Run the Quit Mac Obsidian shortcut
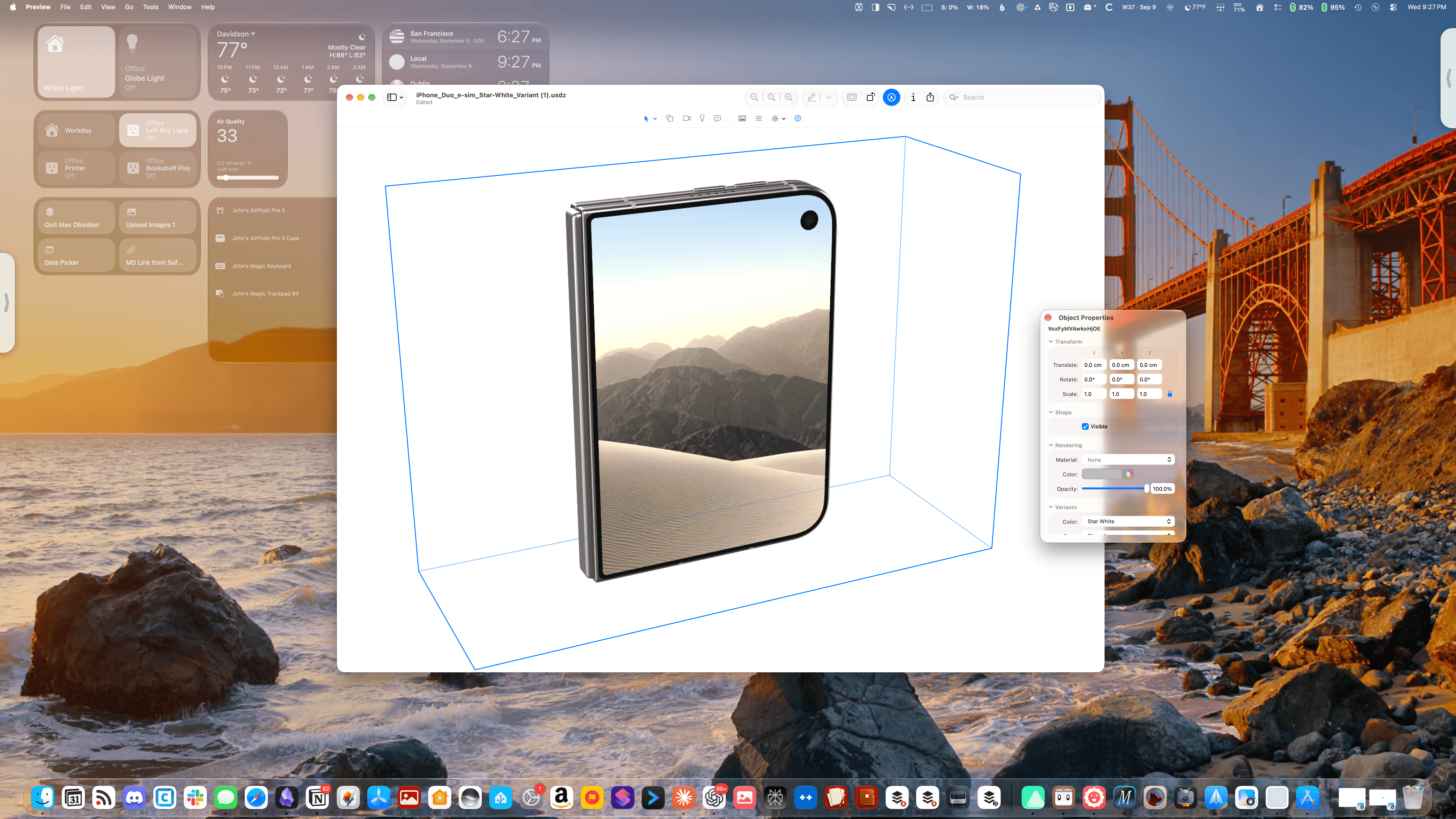Viewport: 1456px width, 819px height. [76, 217]
